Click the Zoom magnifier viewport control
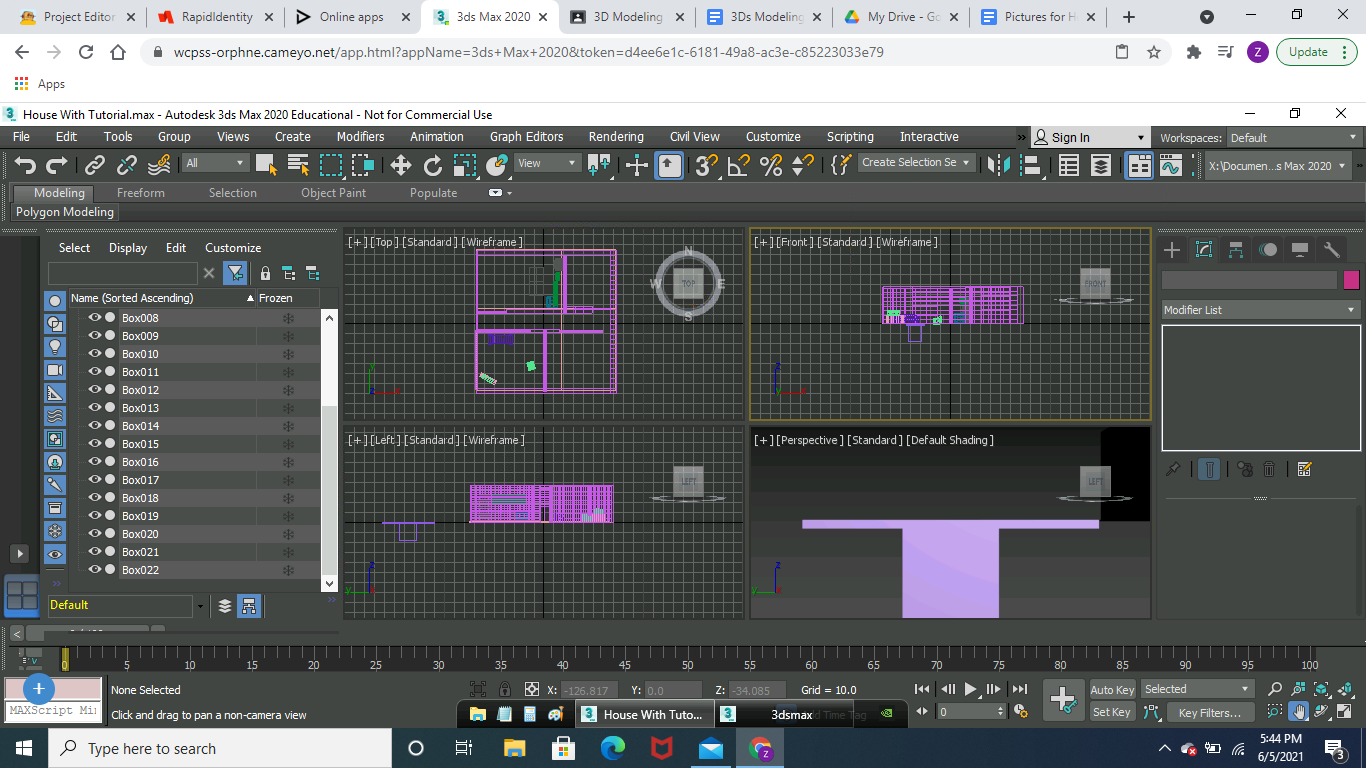Viewport: 1366px width, 768px height. coord(1274,689)
